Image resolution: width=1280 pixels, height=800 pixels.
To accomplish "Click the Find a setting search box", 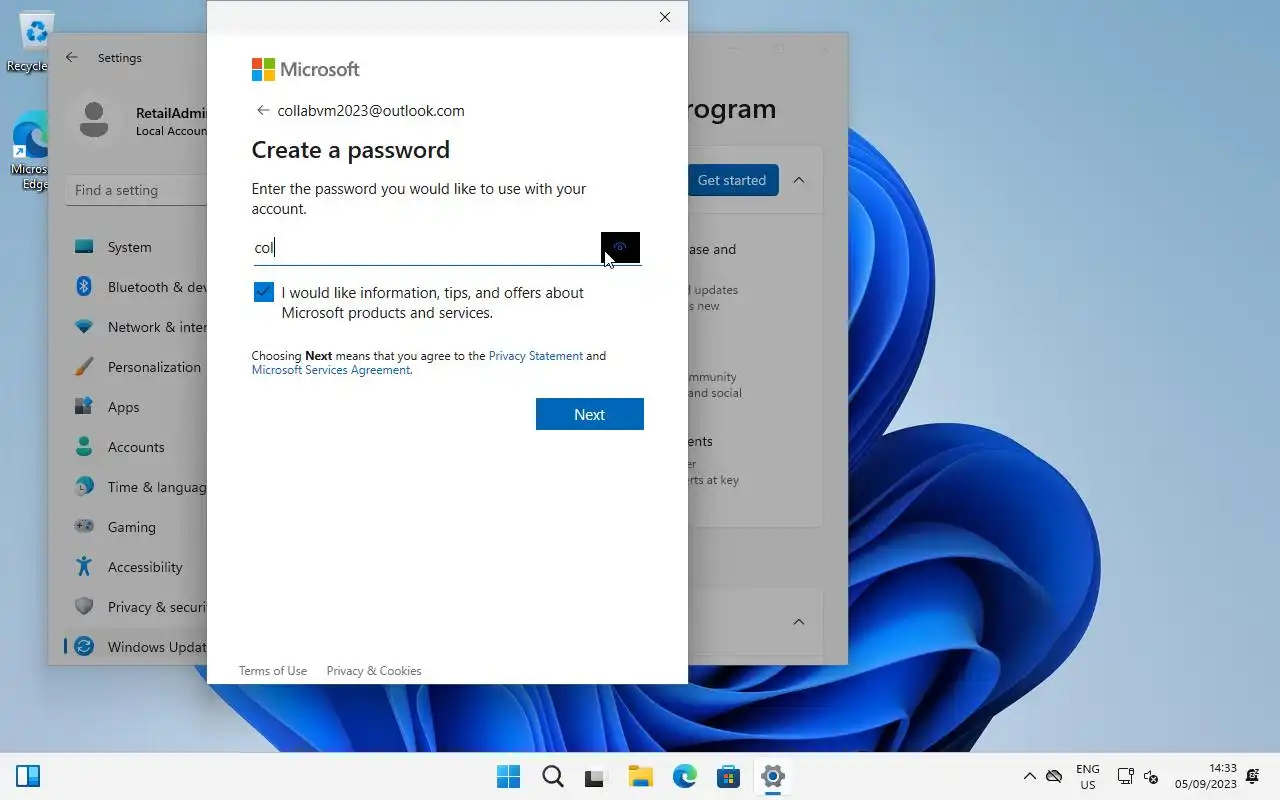I will coord(137,190).
